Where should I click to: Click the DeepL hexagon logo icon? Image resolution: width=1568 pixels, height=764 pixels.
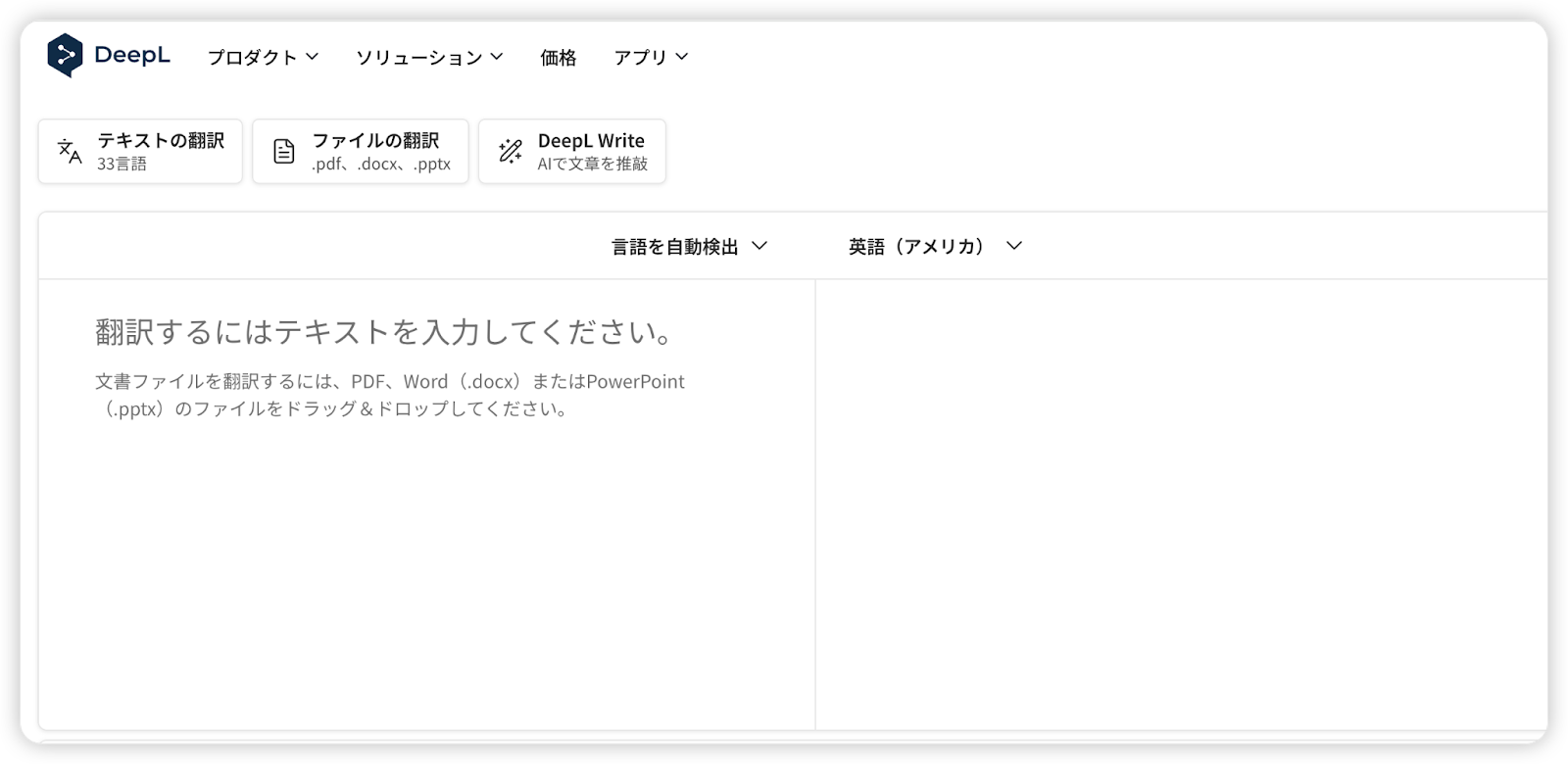(x=65, y=56)
